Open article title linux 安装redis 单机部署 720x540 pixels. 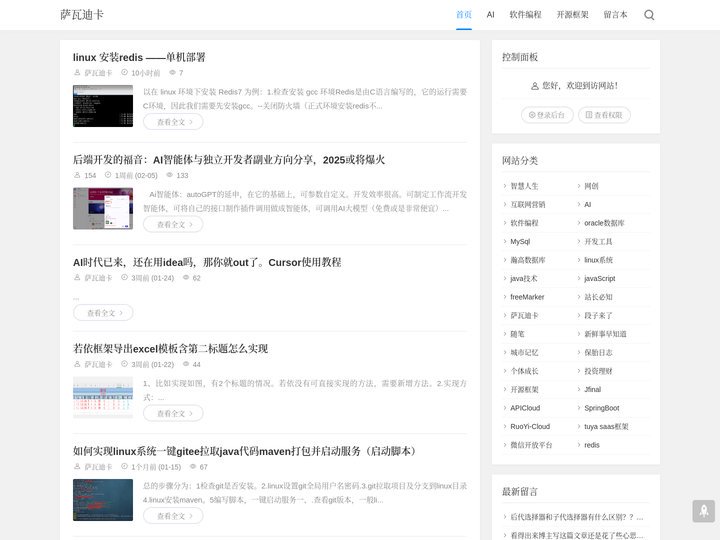[139, 57]
